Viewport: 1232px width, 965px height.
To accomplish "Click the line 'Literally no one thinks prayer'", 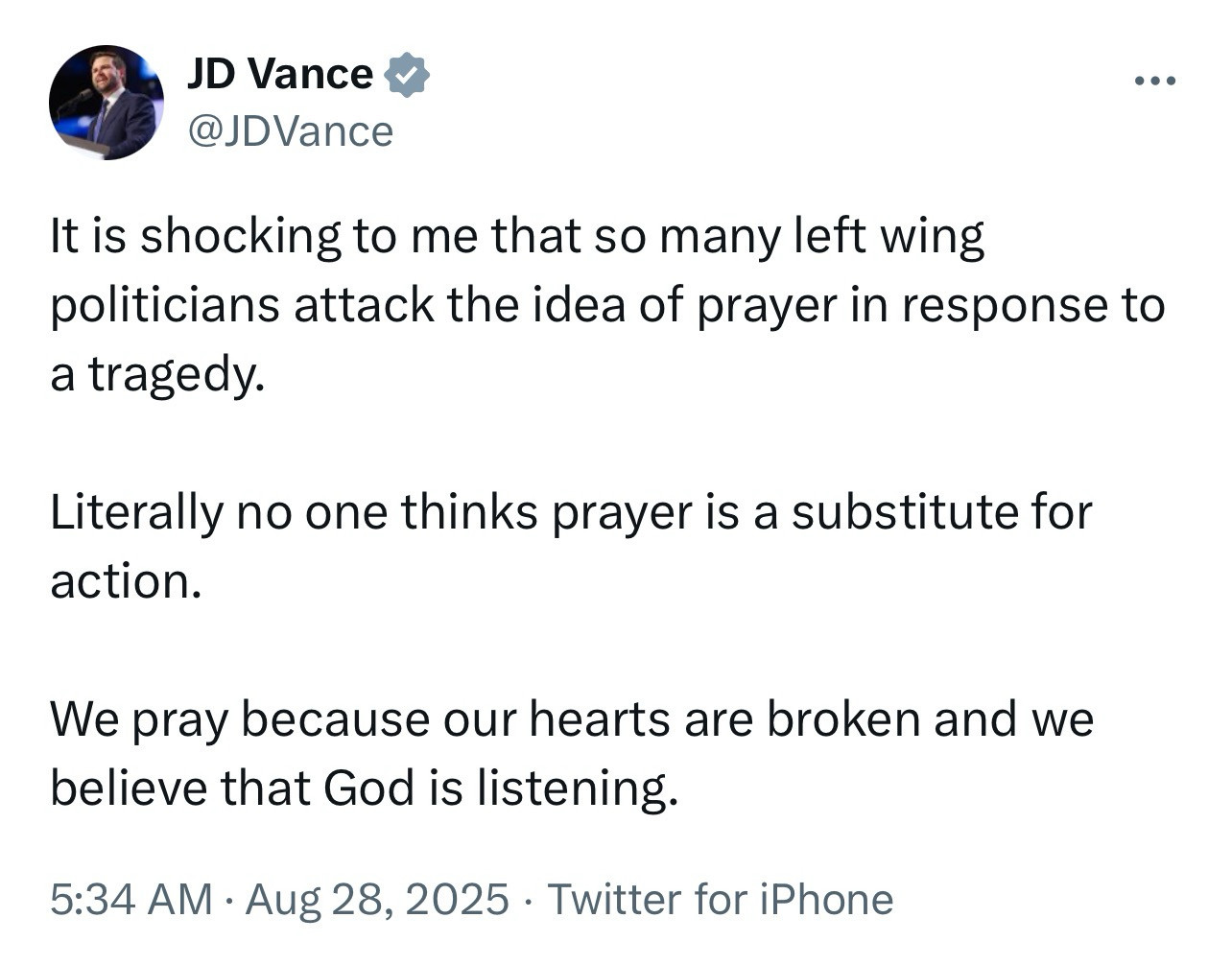I will pos(571,512).
